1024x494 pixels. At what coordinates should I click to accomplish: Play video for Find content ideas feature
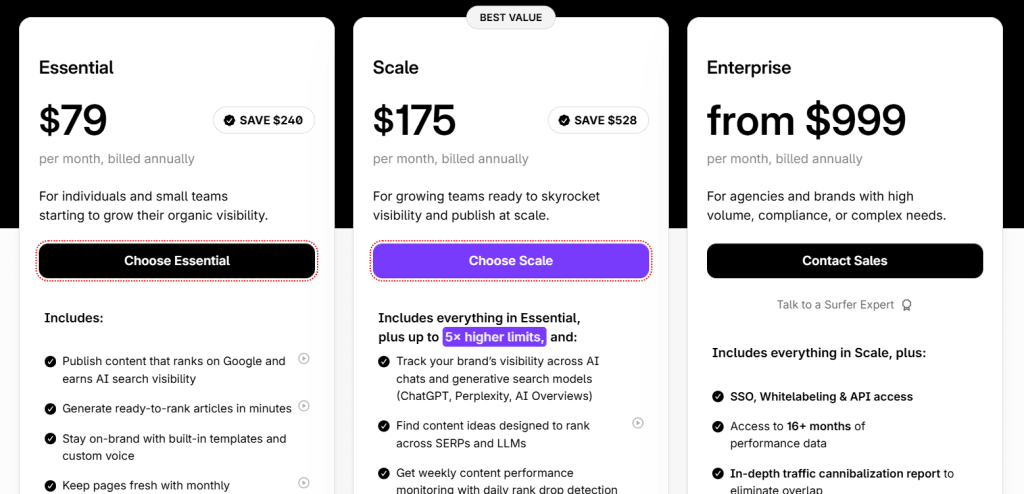point(638,423)
